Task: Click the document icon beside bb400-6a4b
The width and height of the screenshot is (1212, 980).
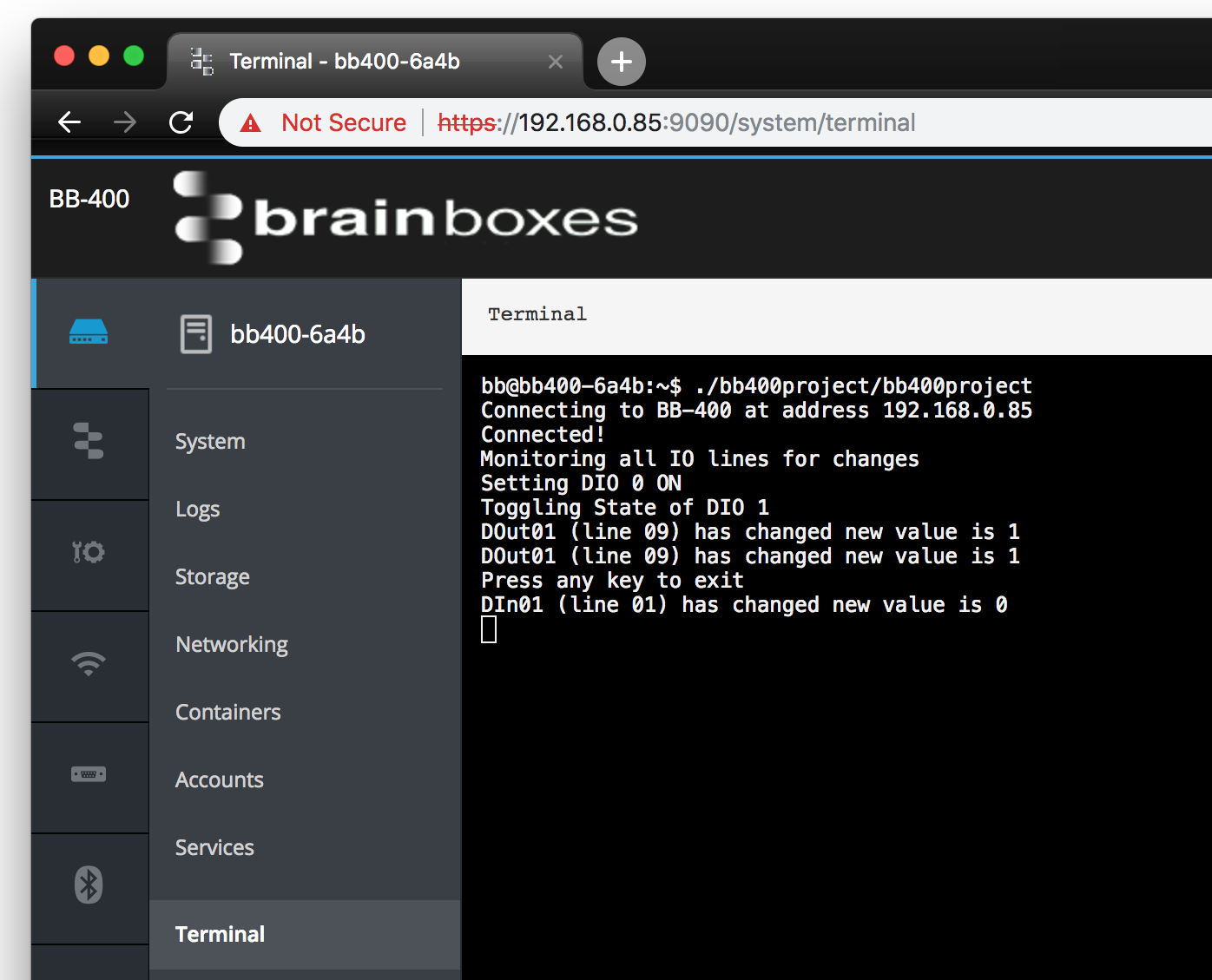Action: (196, 333)
